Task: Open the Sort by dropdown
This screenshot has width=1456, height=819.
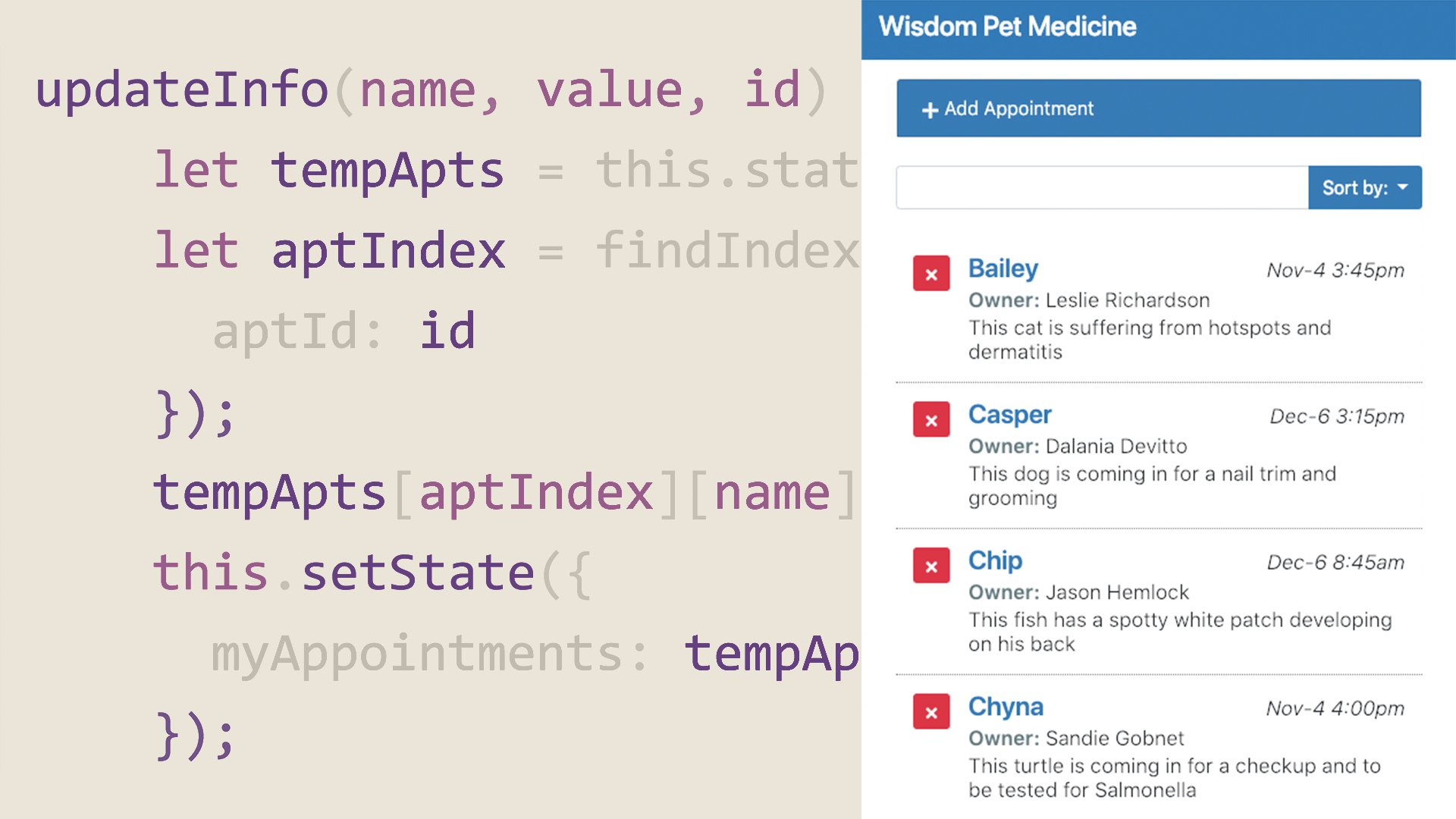Action: click(x=1365, y=187)
